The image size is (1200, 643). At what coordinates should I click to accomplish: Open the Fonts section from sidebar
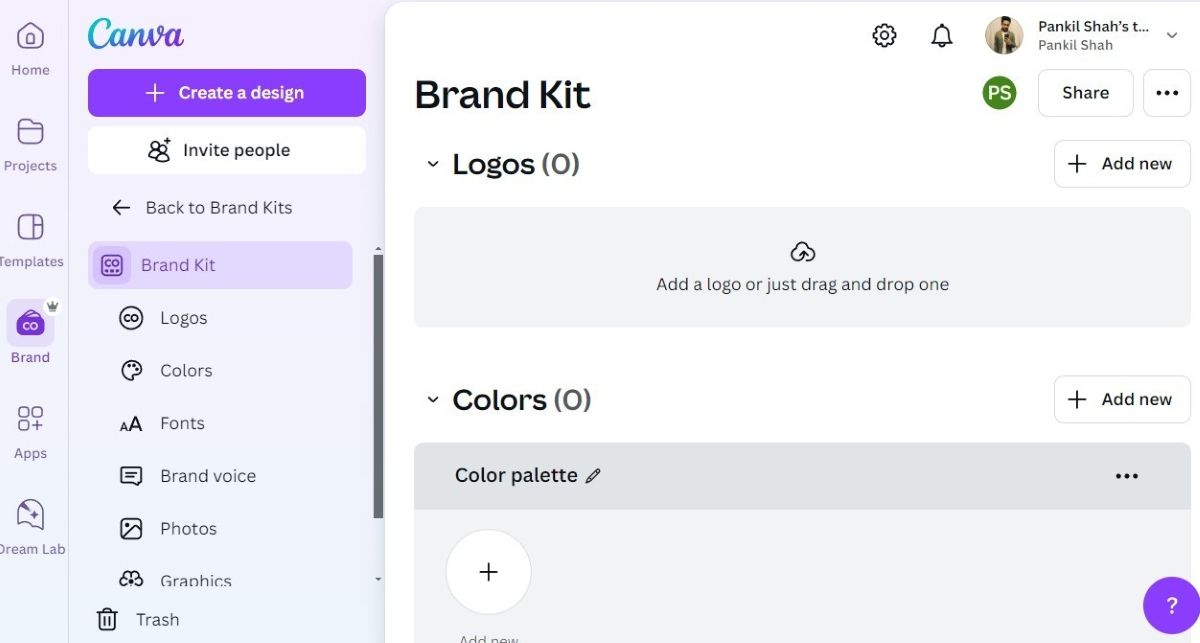(182, 423)
